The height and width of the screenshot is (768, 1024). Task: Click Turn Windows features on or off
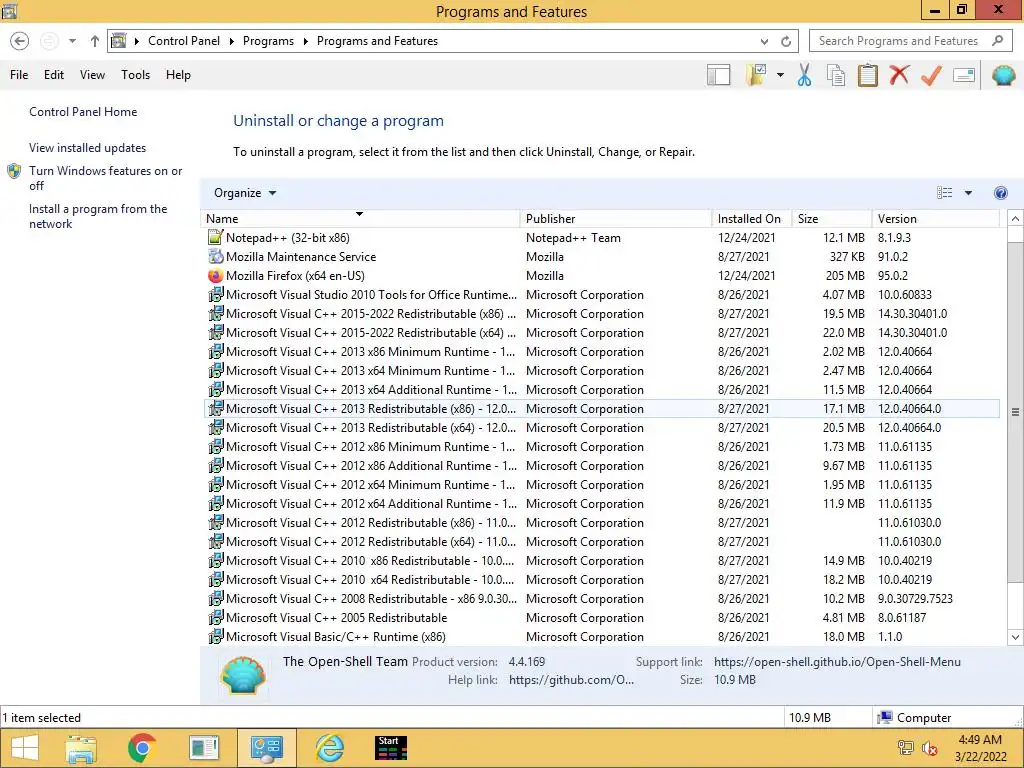105,178
